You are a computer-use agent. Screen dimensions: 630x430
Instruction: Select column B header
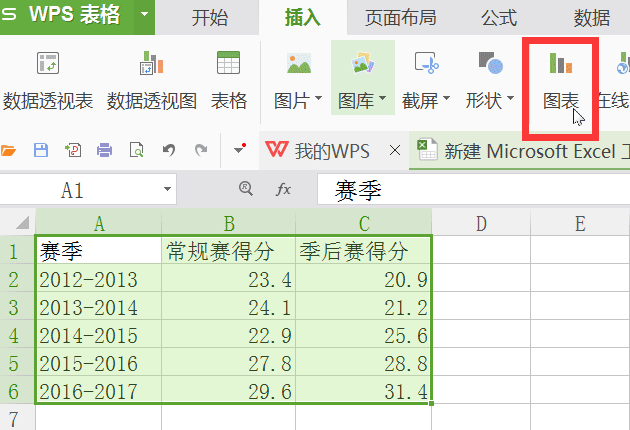229,223
